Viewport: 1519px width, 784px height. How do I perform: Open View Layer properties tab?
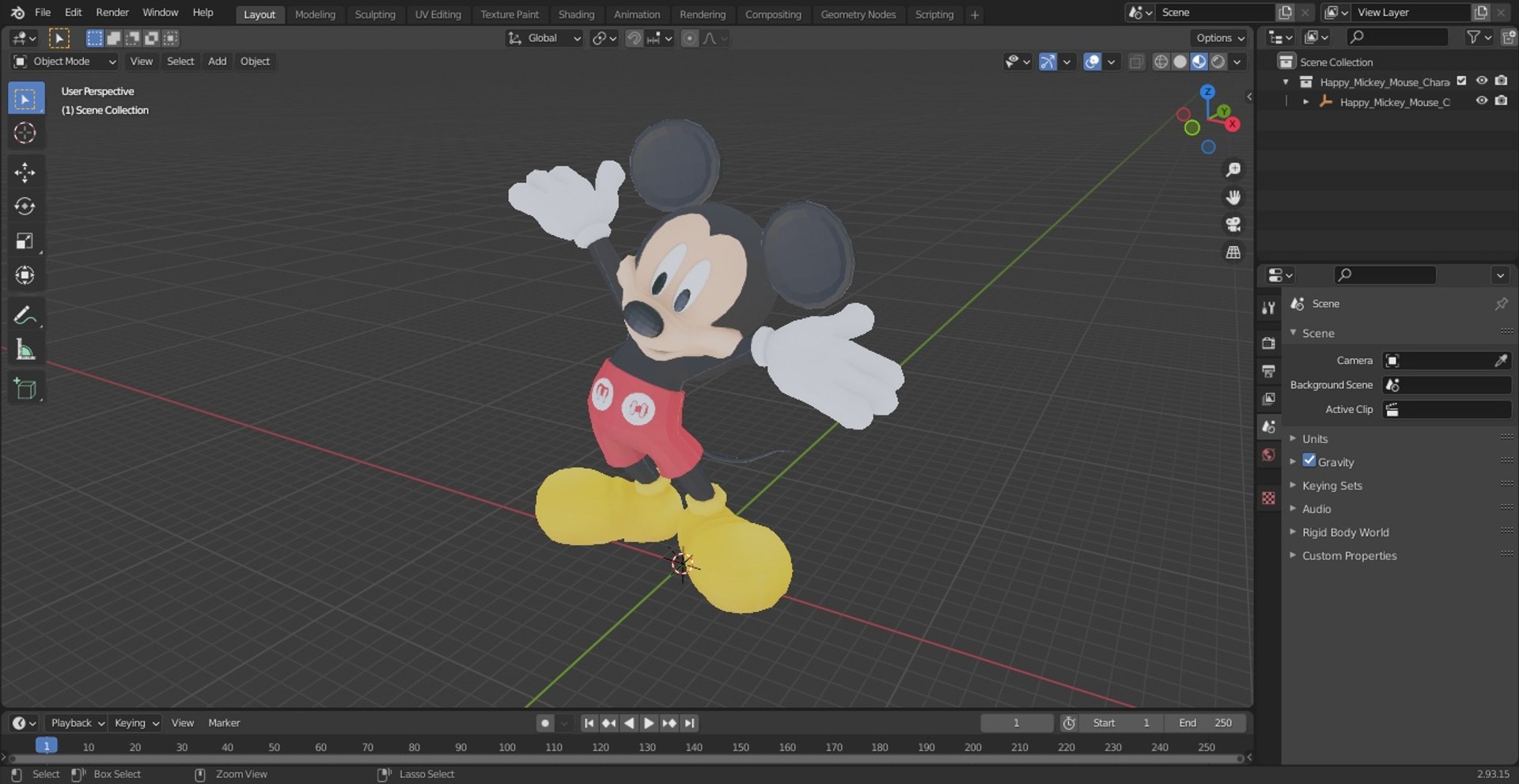1269,399
